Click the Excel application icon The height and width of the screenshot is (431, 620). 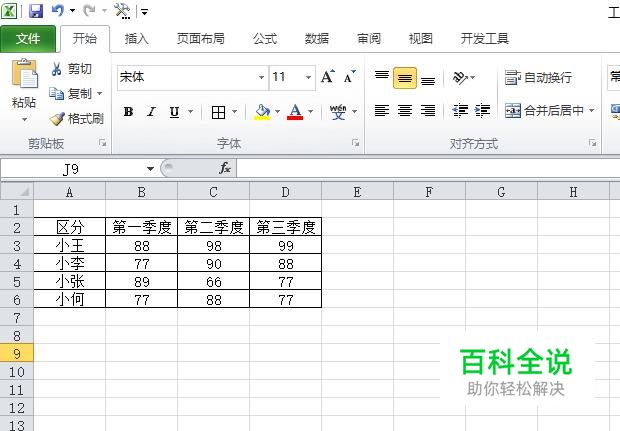click(x=9, y=11)
